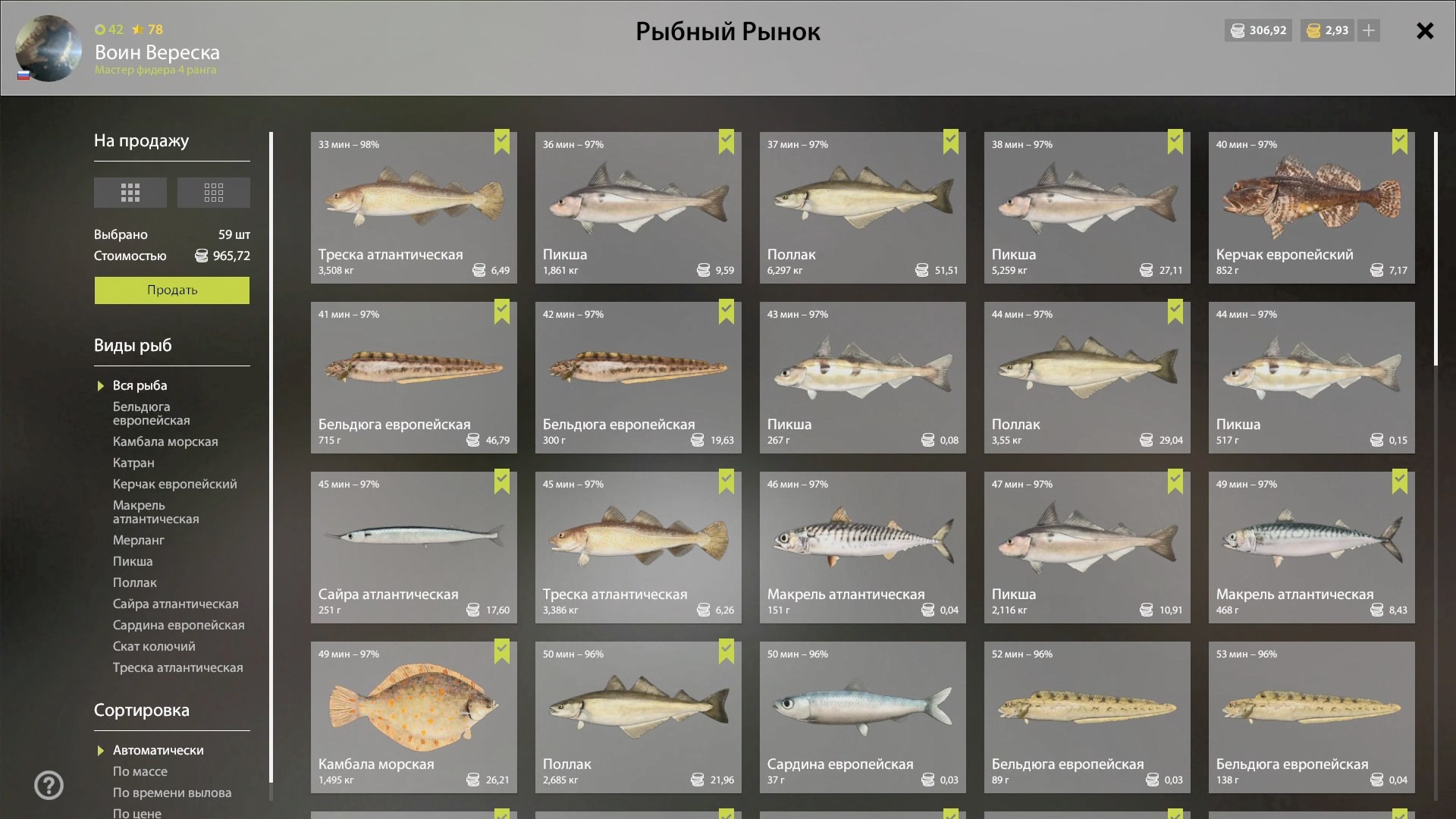The image size is (1456, 819).
Task: Select the Пикша 267 г card
Action: coord(863,378)
